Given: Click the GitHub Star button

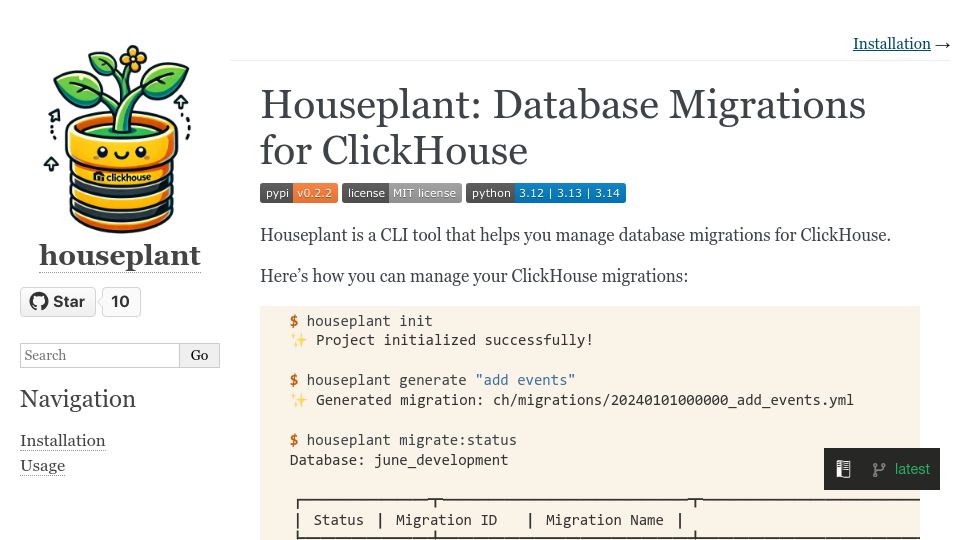Looking at the screenshot, I should click(x=58, y=302).
